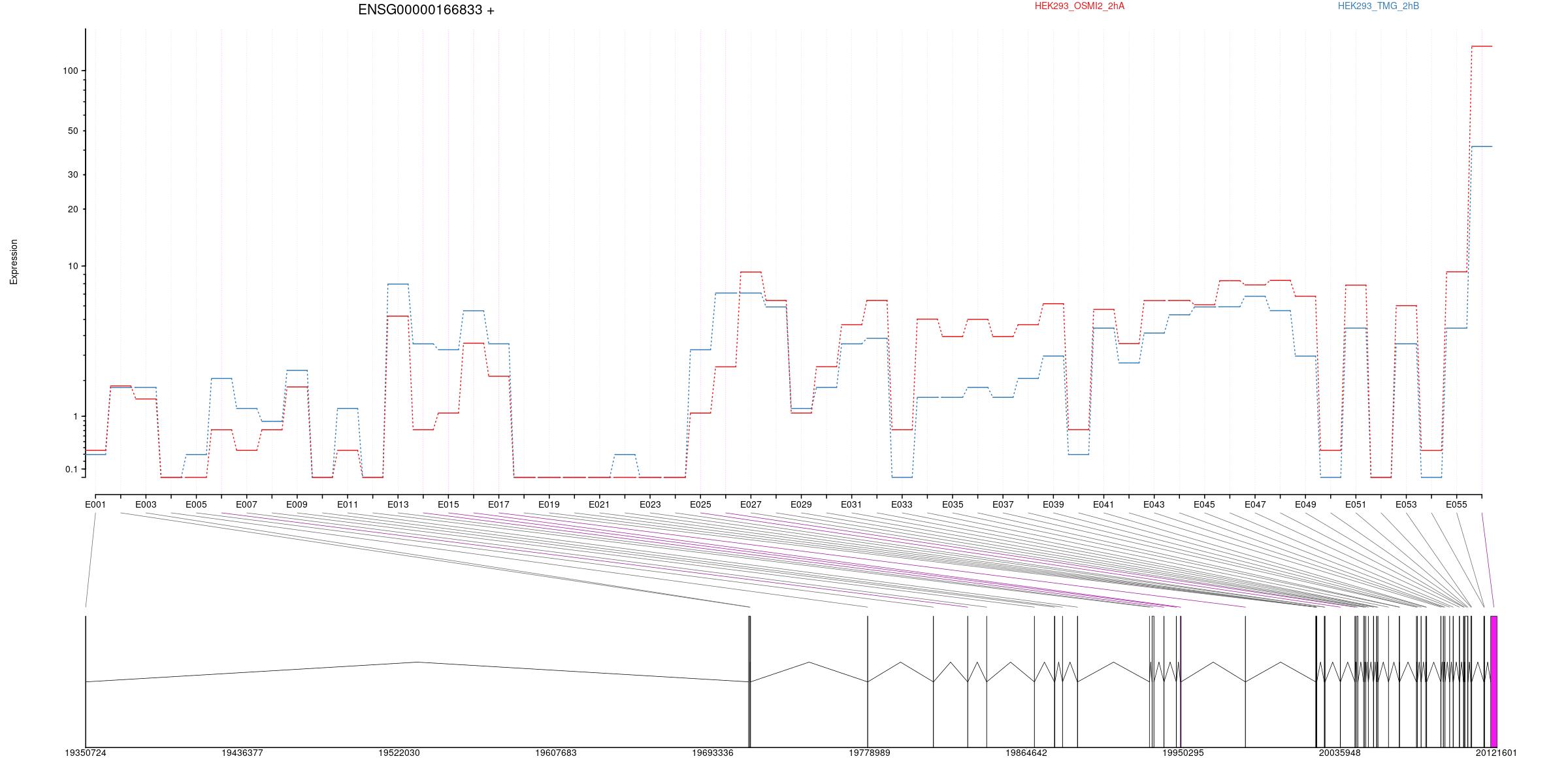Click exon label E013
This screenshot has height=784, width=1568.
398,504
